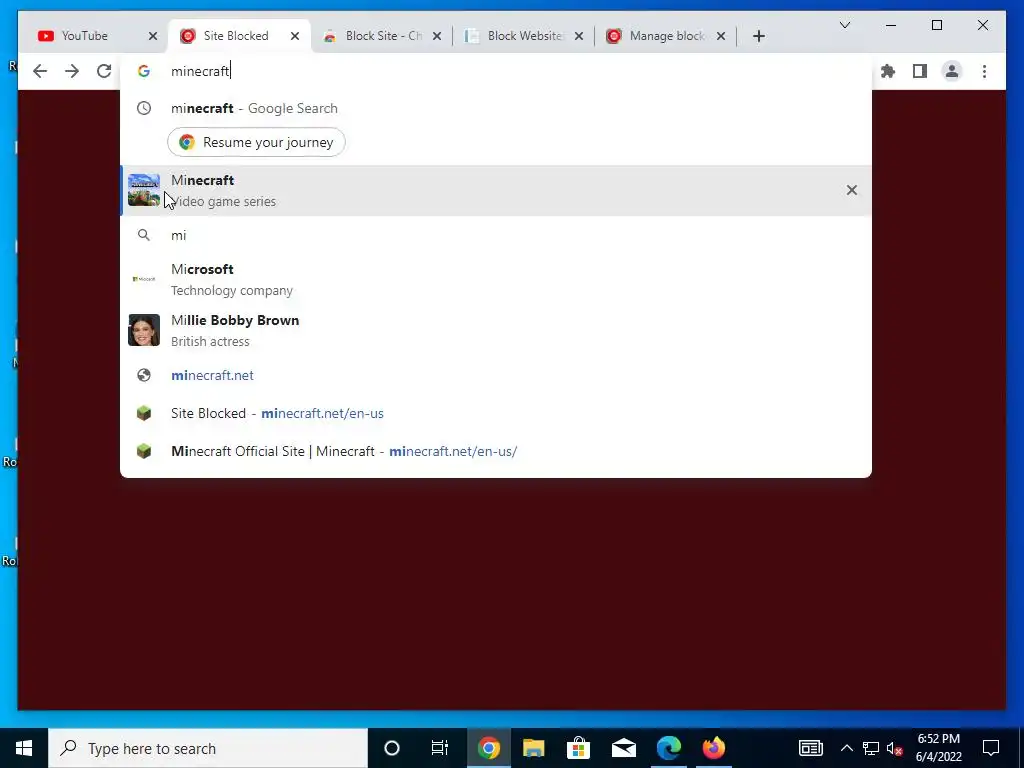Close the YouTube tab
This screenshot has height=768, width=1024.
153,36
